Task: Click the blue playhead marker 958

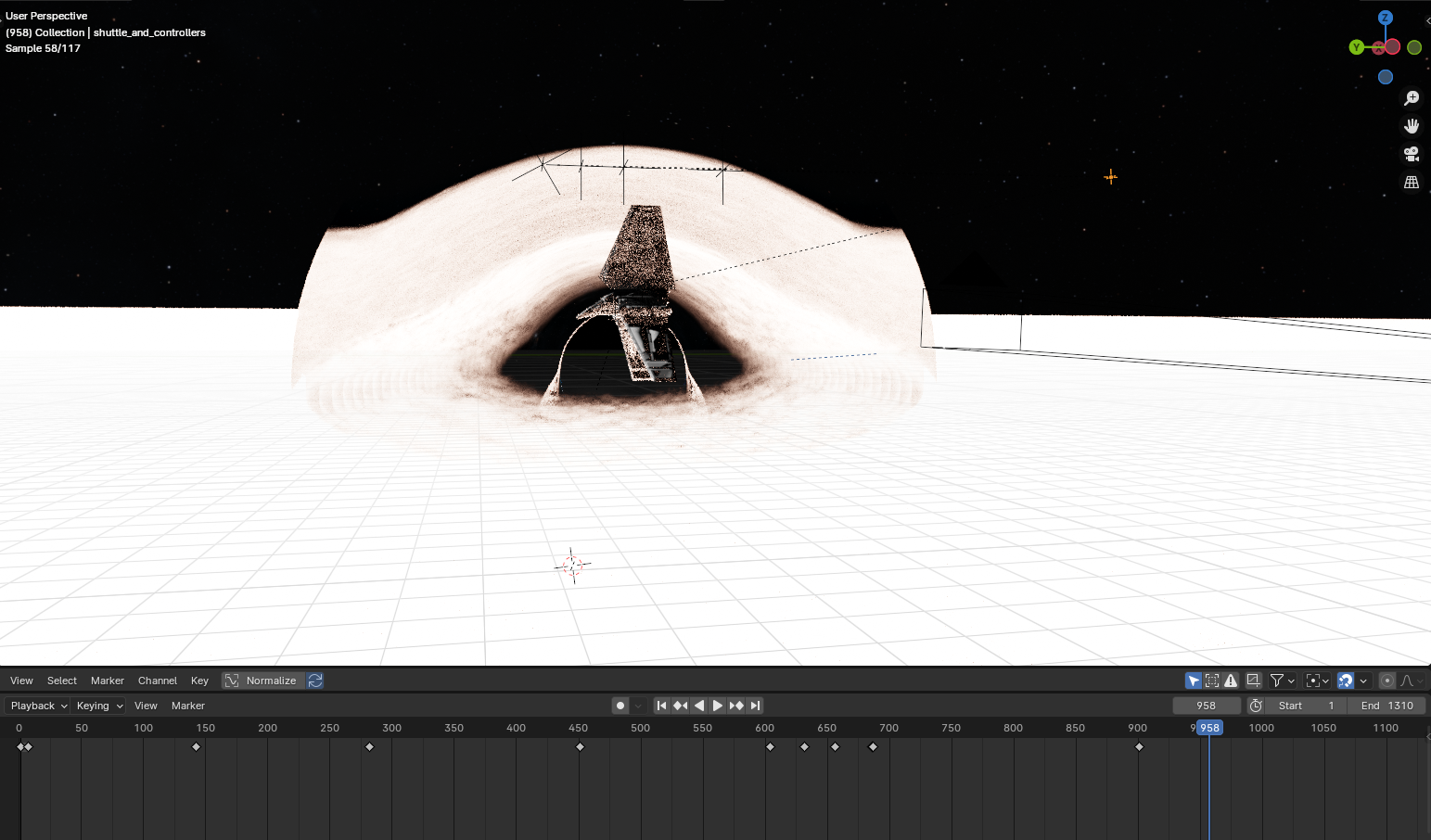Action: coord(1209,728)
